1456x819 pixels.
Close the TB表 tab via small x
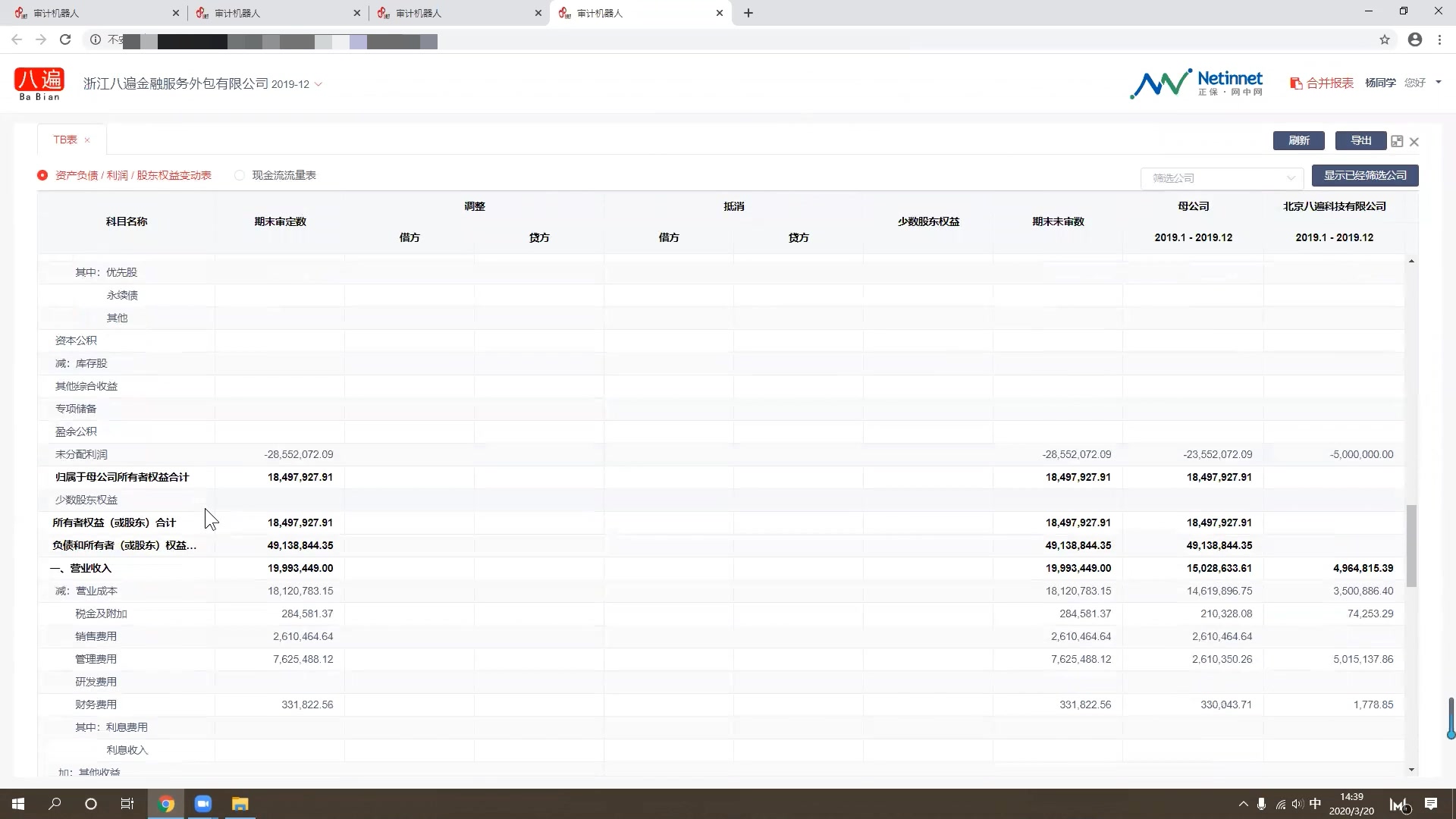tap(87, 140)
